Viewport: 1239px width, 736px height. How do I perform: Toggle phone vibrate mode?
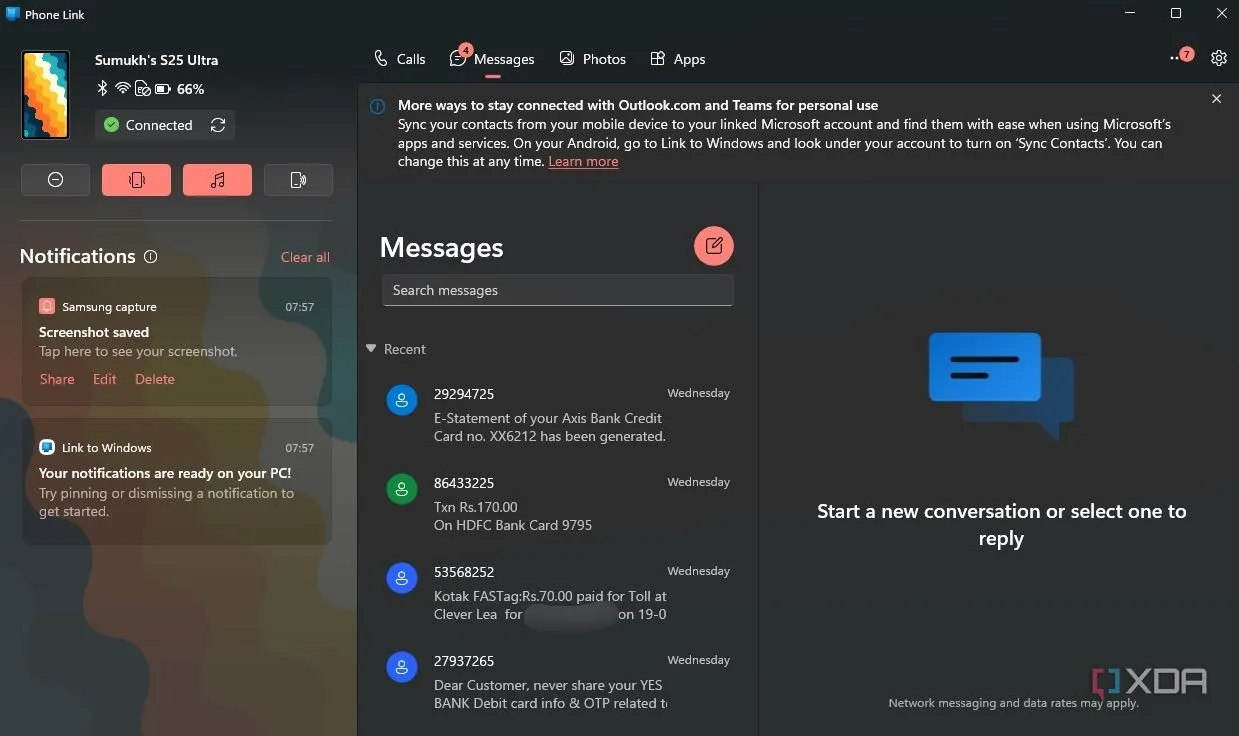137,180
